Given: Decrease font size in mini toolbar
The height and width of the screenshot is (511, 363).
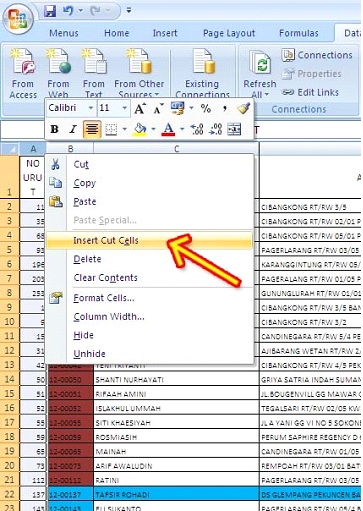Looking at the screenshot, I should [x=158, y=108].
